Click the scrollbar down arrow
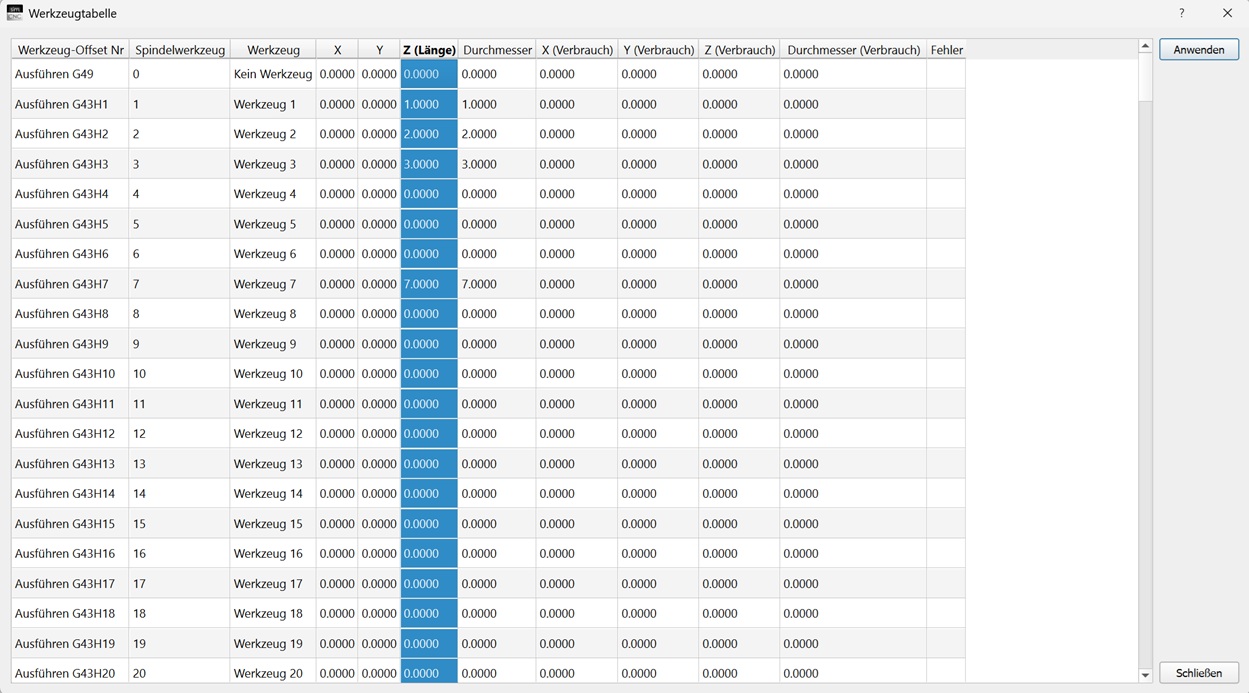 point(1146,676)
